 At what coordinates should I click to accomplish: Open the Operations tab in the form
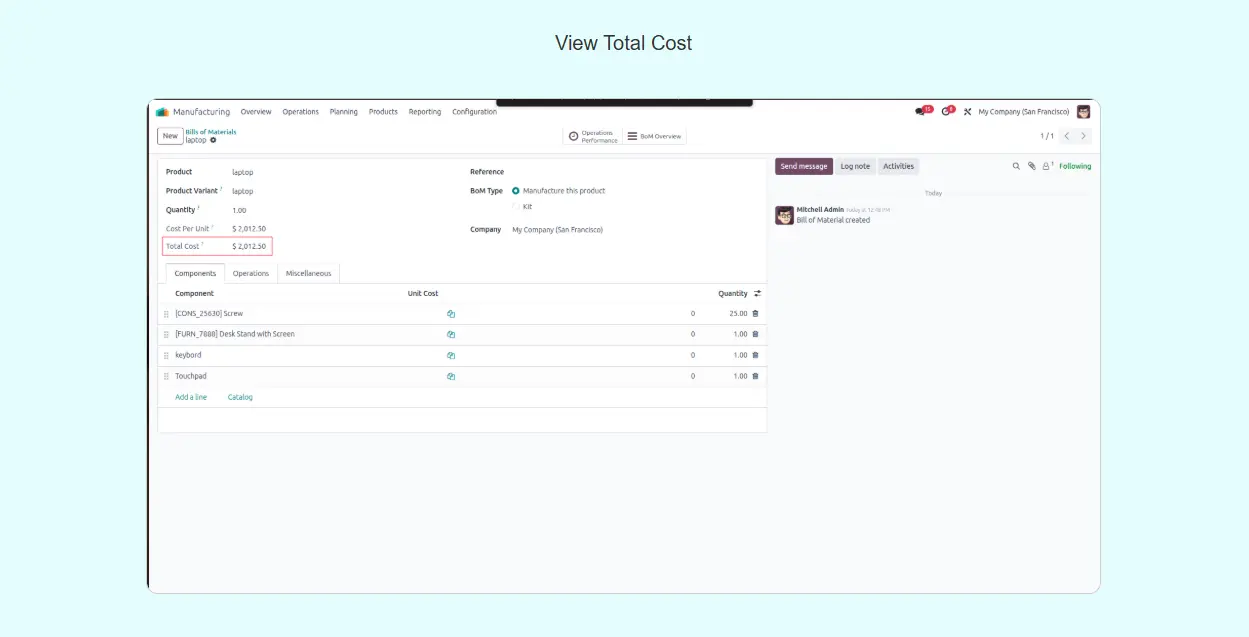point(251,274)
